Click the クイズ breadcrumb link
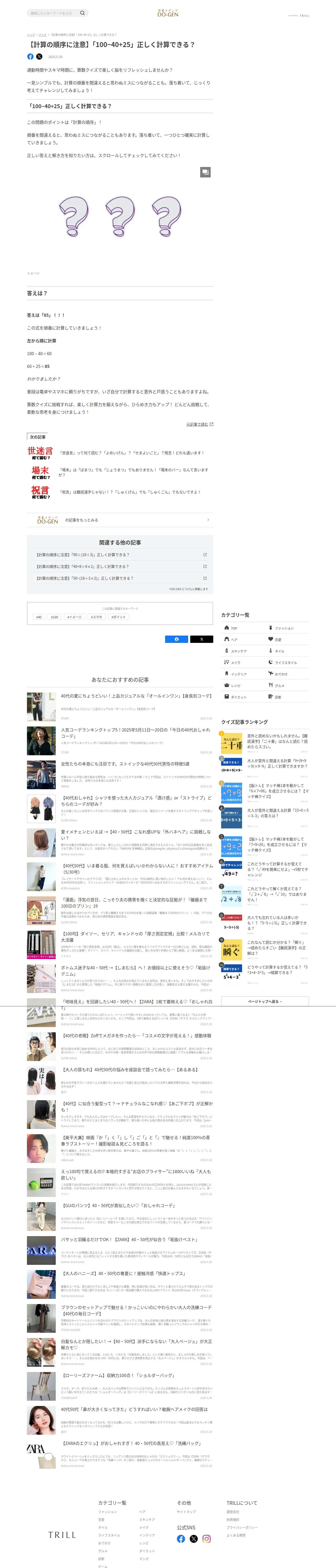 [42, 35]
